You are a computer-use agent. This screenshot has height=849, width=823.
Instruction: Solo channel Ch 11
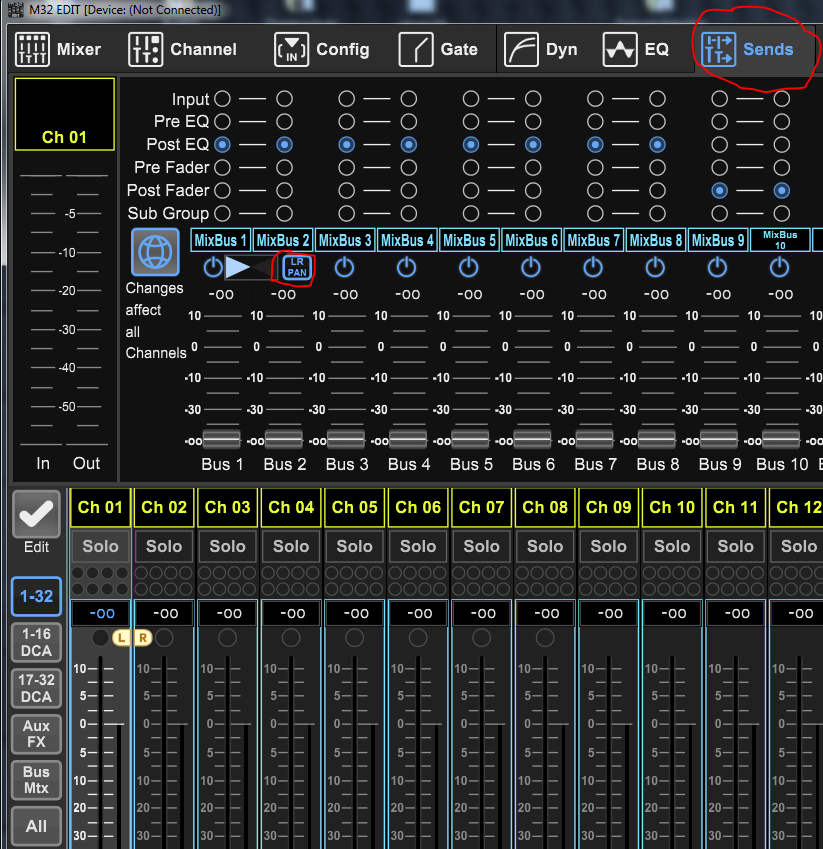click(735, 546)
